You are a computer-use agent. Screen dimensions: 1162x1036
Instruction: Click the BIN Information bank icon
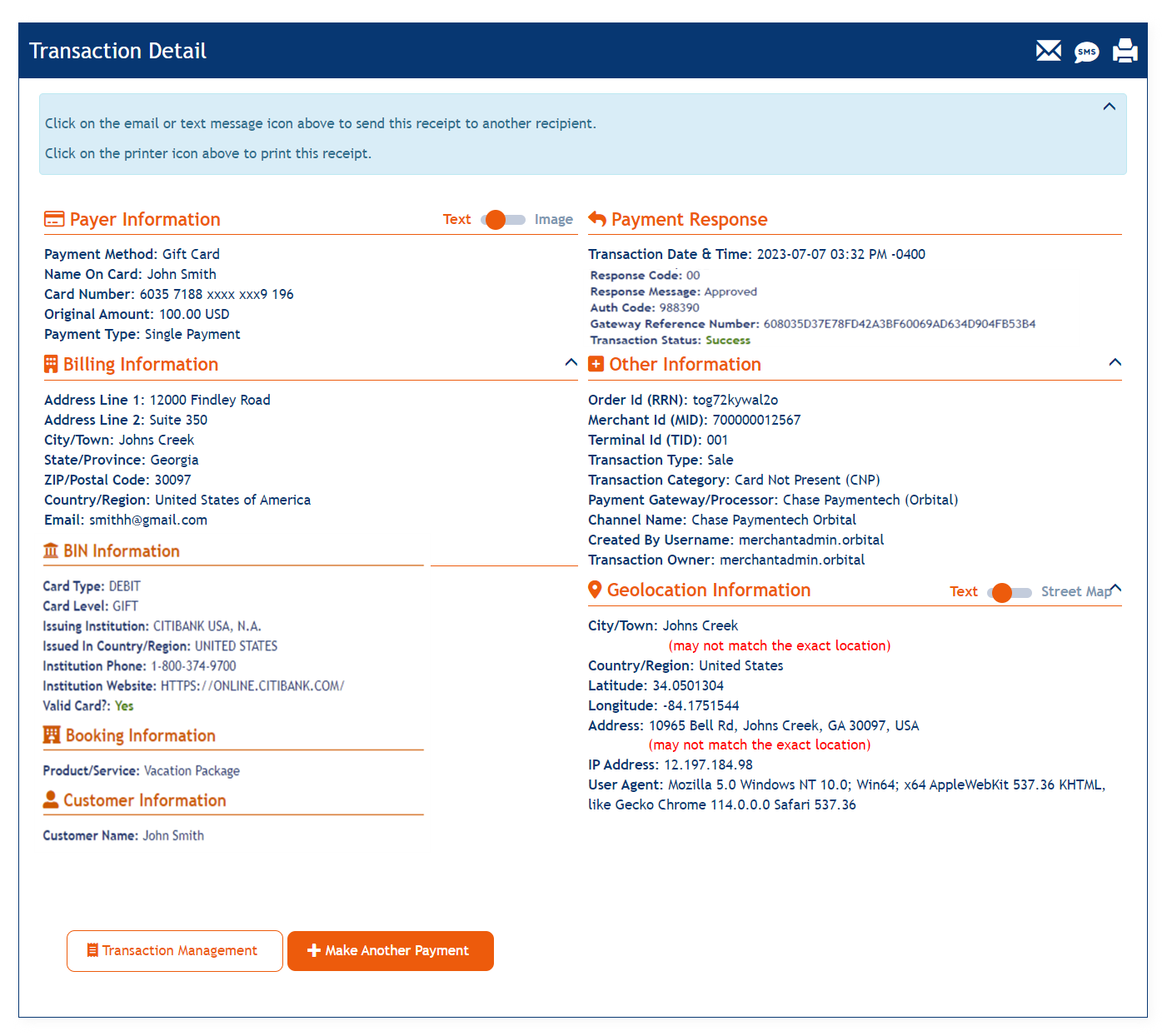tap(51, 551)
